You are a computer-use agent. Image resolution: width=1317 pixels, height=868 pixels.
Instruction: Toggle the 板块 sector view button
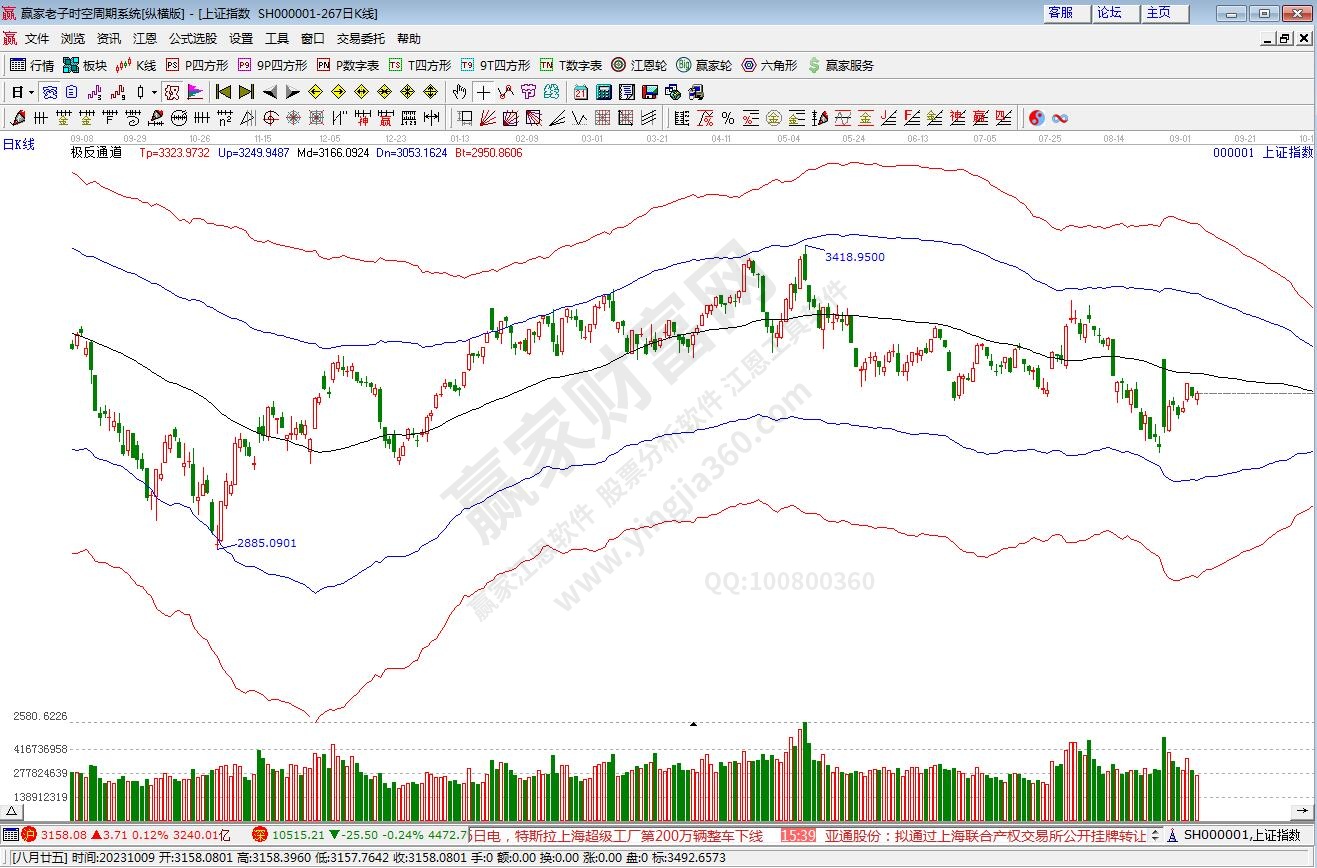[x=84, y=65]
